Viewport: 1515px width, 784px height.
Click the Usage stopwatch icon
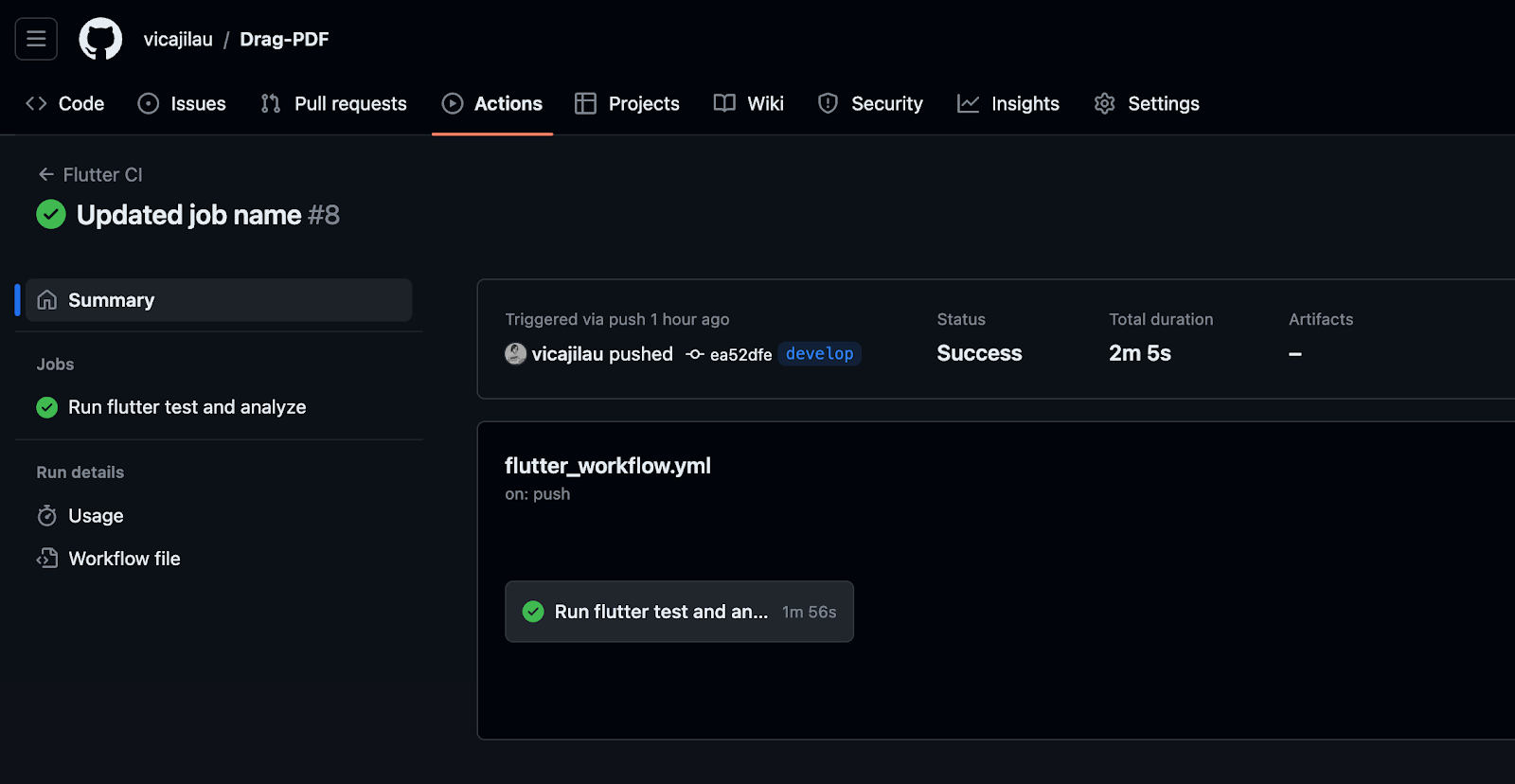pos(46,516)
